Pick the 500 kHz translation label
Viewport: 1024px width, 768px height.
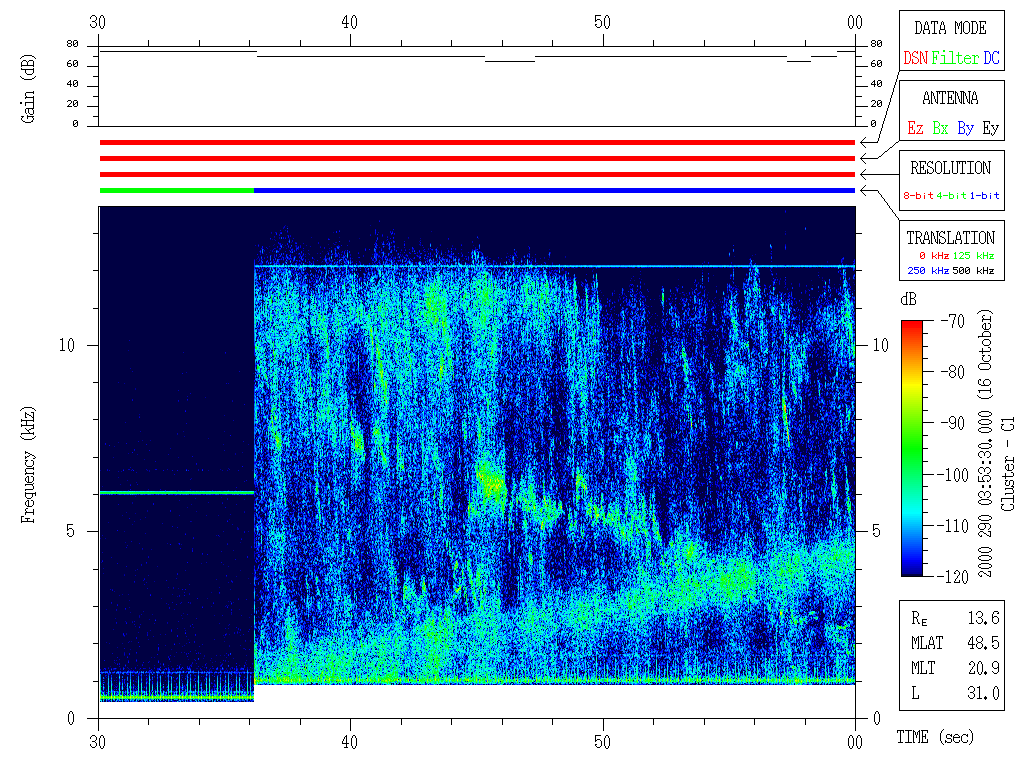[977, 270]
